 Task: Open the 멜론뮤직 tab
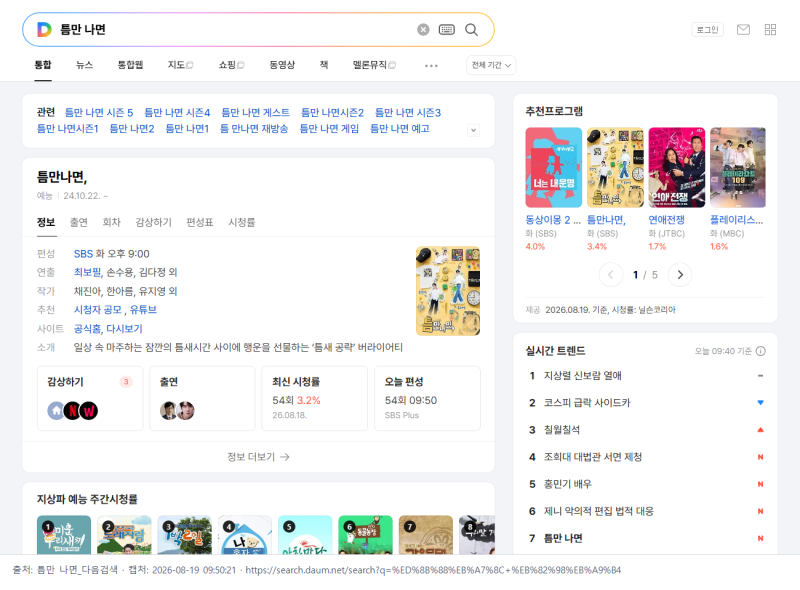[374, 65]
